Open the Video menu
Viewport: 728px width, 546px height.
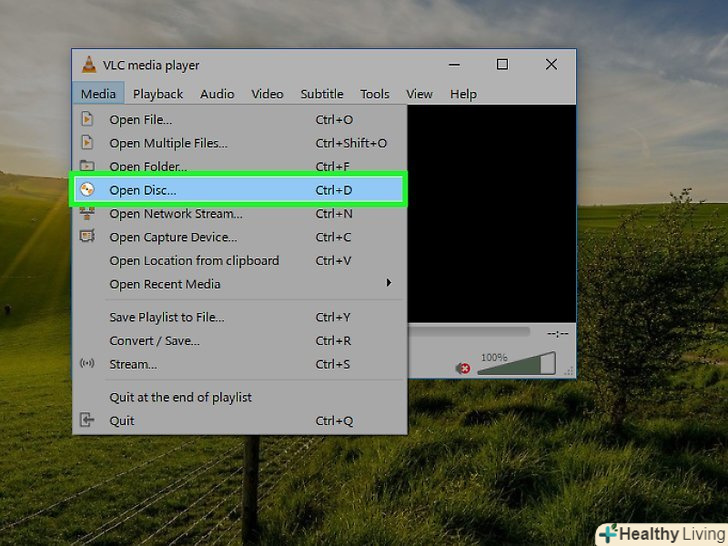(x=267, y=94)
